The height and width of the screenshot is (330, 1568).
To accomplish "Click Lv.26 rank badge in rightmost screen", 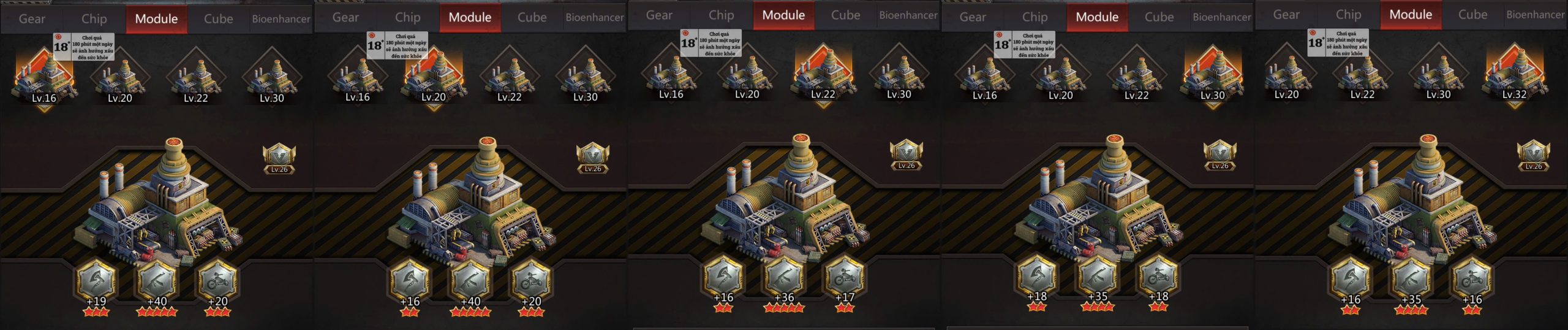I will tap(1534, 156).
